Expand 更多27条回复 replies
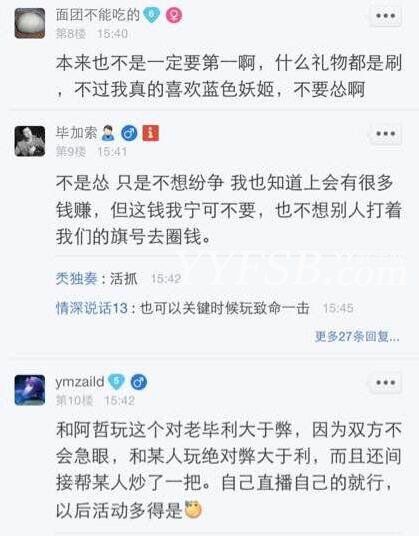The width and height of the screenshot is (419, 536). pos(357,337)
